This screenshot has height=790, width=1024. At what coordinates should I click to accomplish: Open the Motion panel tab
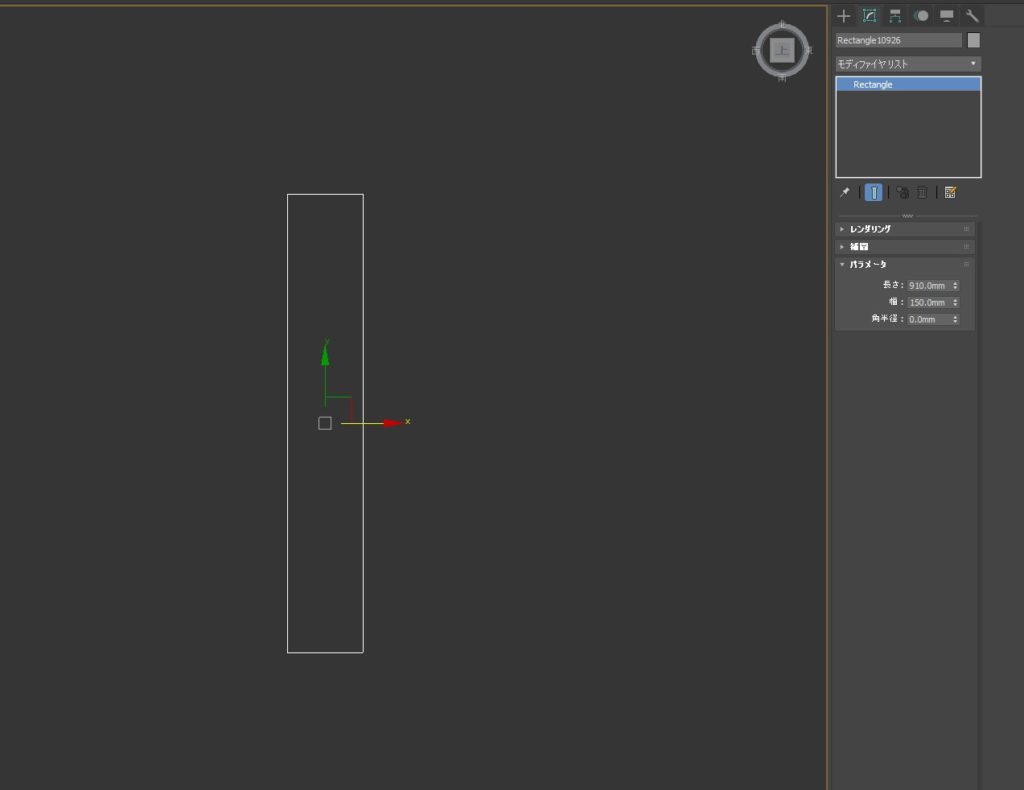921,16
